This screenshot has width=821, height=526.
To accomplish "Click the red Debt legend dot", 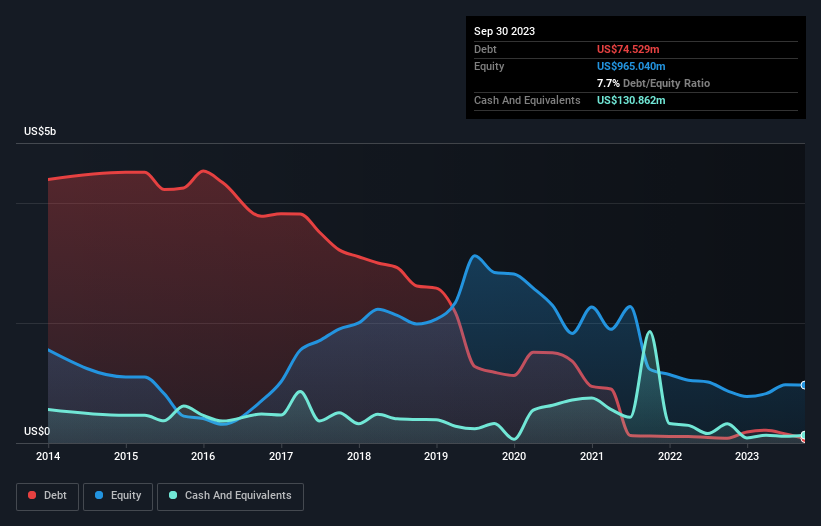I will point(32,495).
